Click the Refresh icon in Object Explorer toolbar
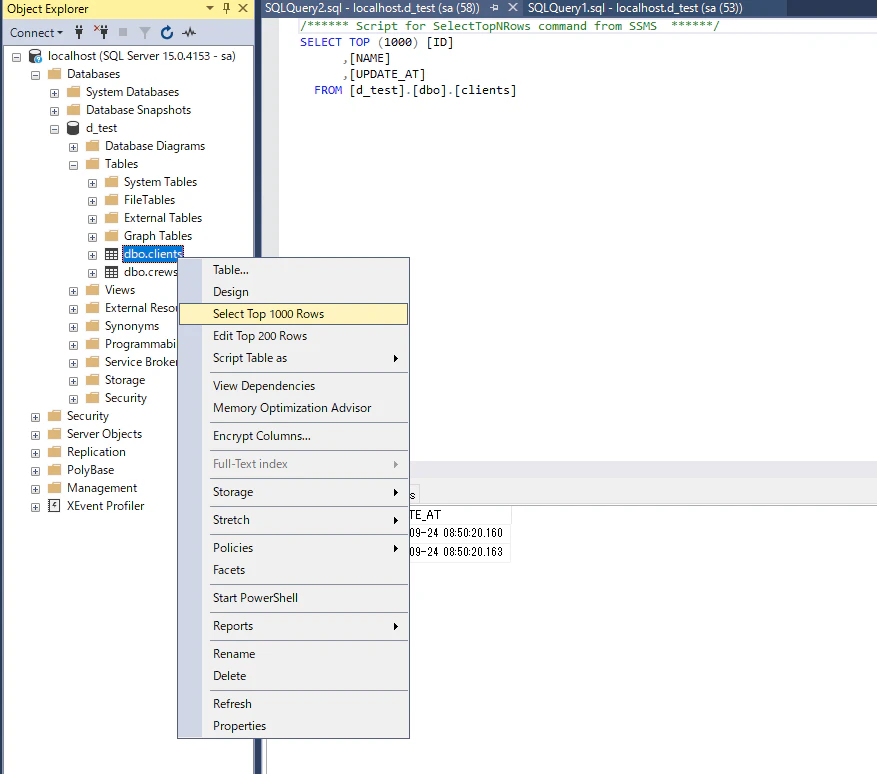The height and width of the screenshot is (774, 877). pyautogui.click(x=167, y=32)
